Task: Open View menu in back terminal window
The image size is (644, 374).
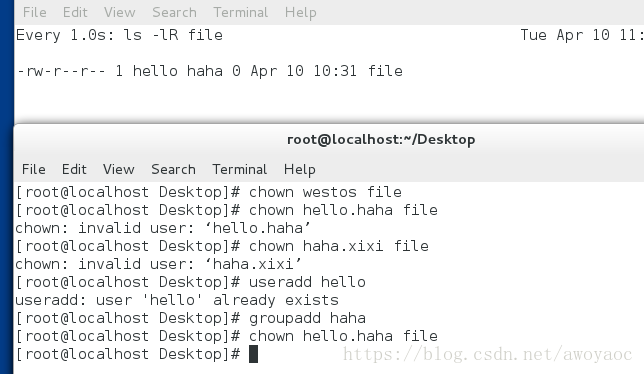Action: (x=119, y=12)
